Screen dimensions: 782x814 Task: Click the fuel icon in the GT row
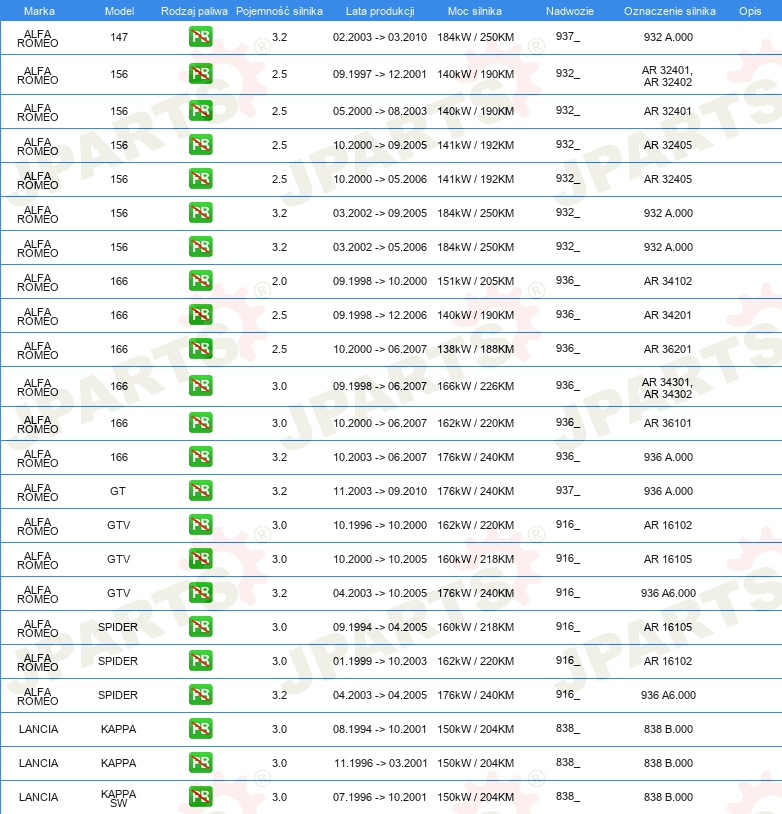[200, 491]
